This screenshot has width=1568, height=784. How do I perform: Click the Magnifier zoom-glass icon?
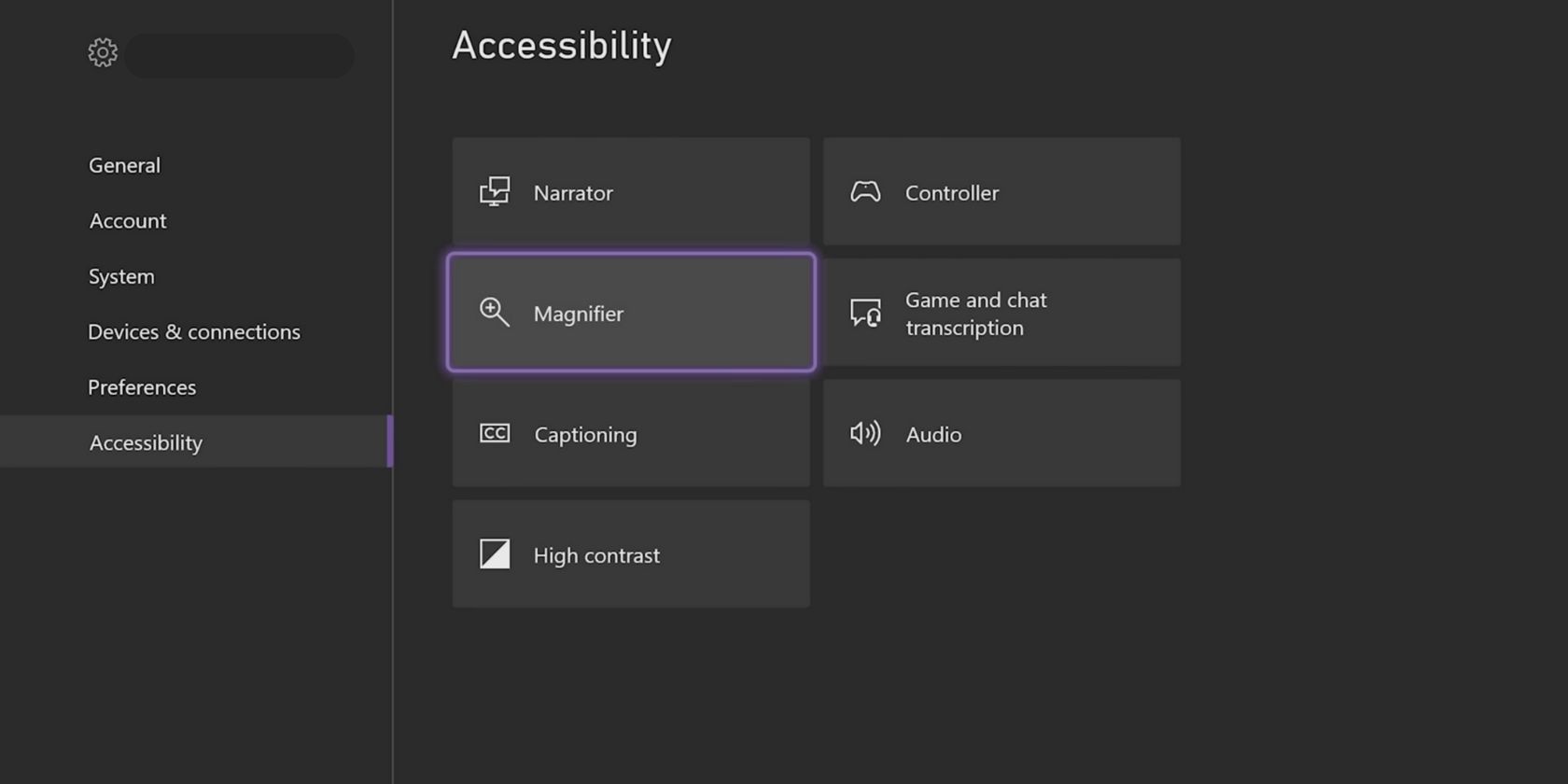click(x=495, y=312)
